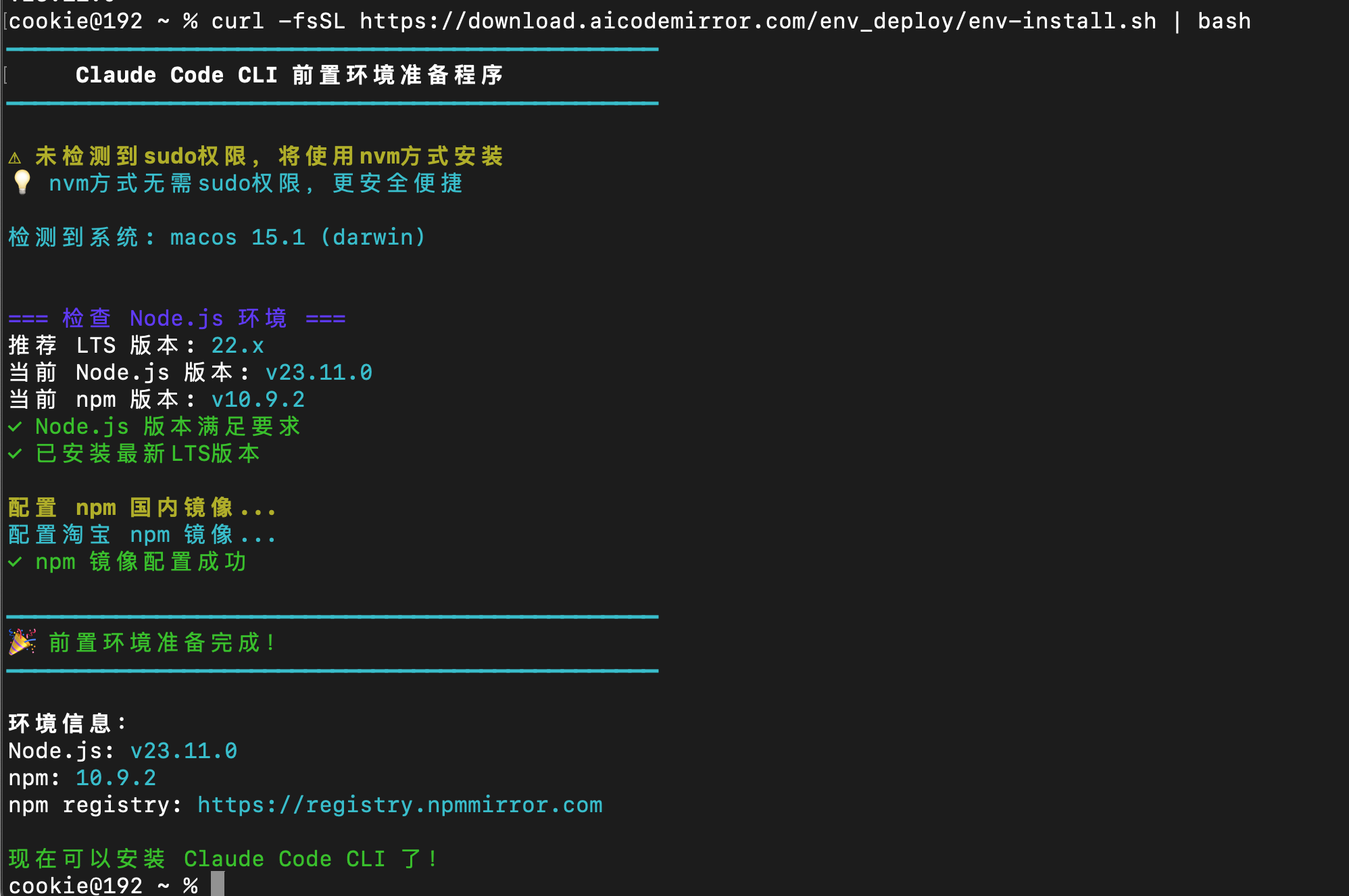Click the terminal cursor at the bottom prompt
The width and height of the screenshot is (1349, 896).
218,884
